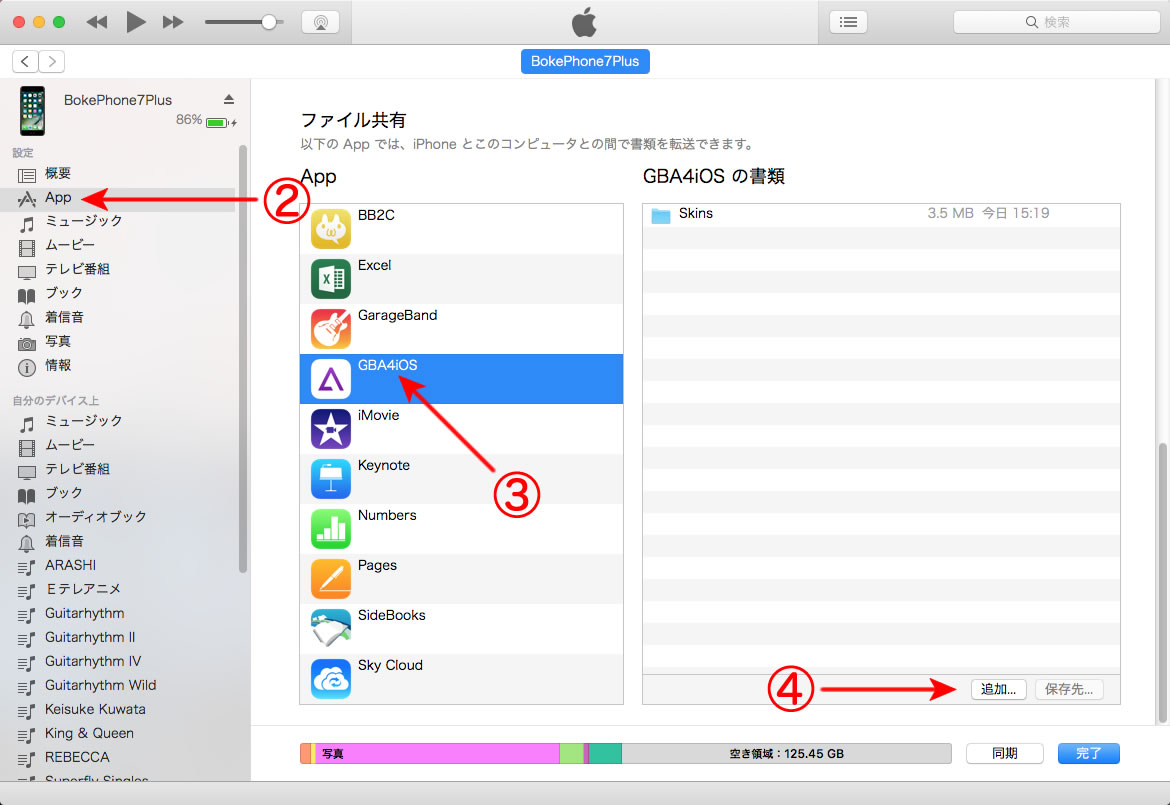Open the AirPlay output menu
This screenshot has width=1170, height=805.
[321, 22]
